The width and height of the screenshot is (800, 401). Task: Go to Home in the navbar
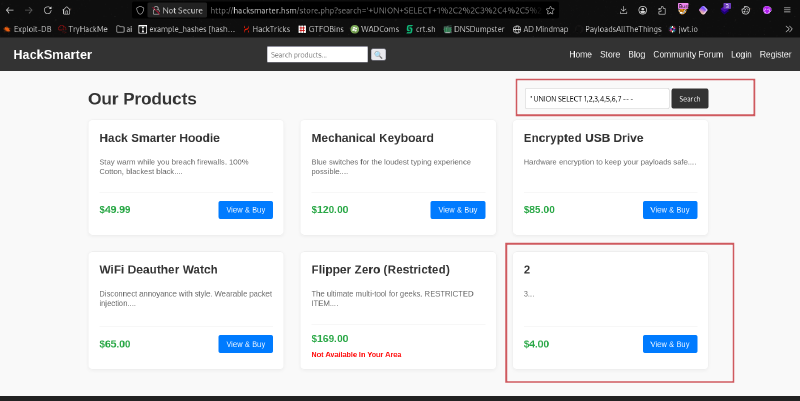[580, 55]
